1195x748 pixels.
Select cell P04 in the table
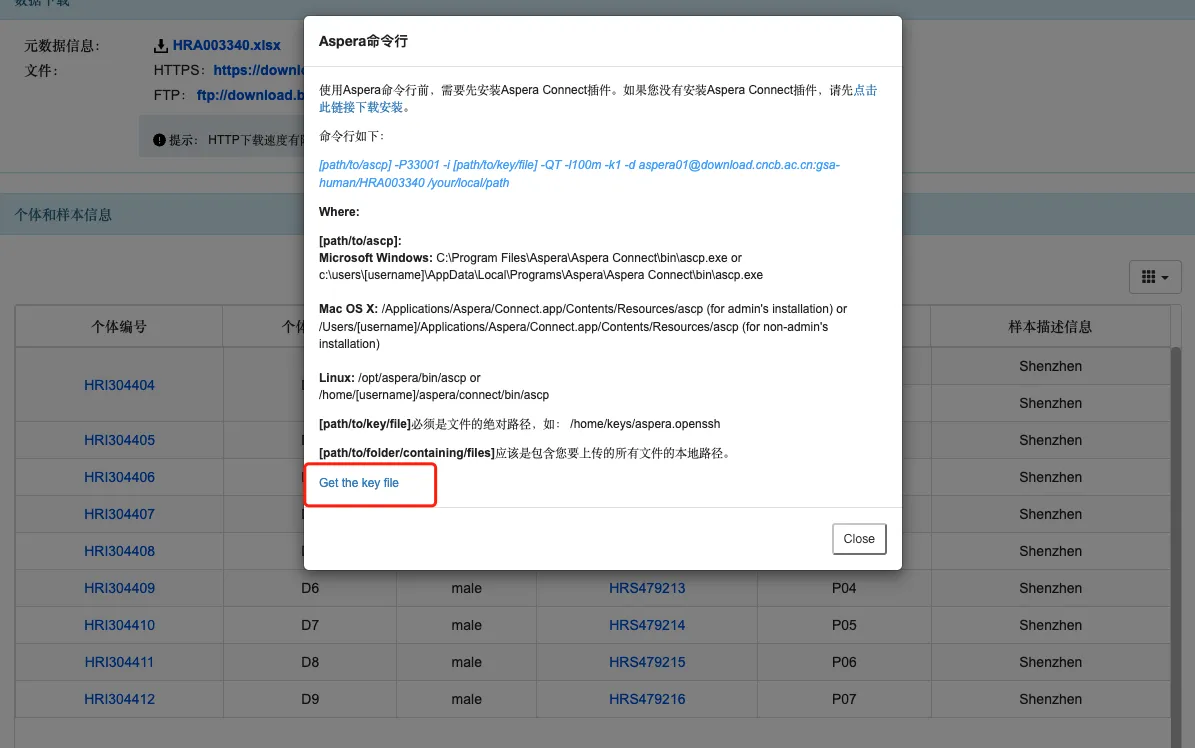click(x=844, y=588)
